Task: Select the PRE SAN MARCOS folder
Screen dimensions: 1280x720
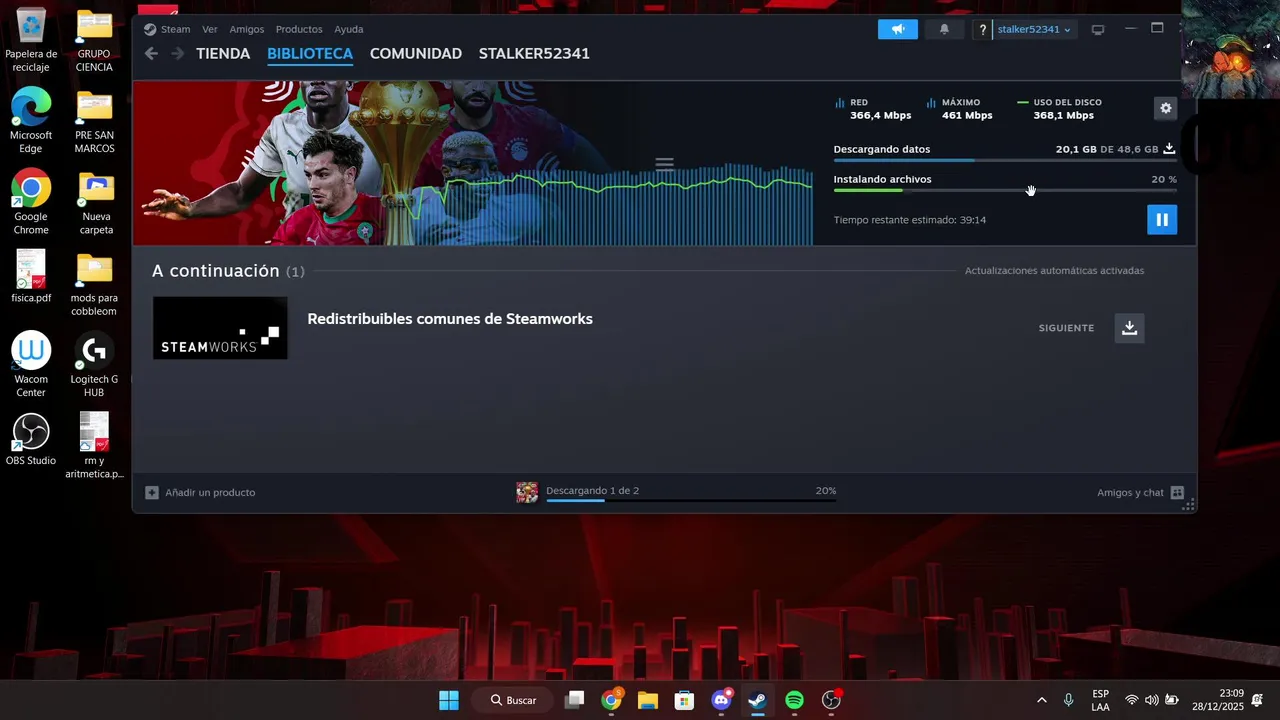Action: pos(94,121)
